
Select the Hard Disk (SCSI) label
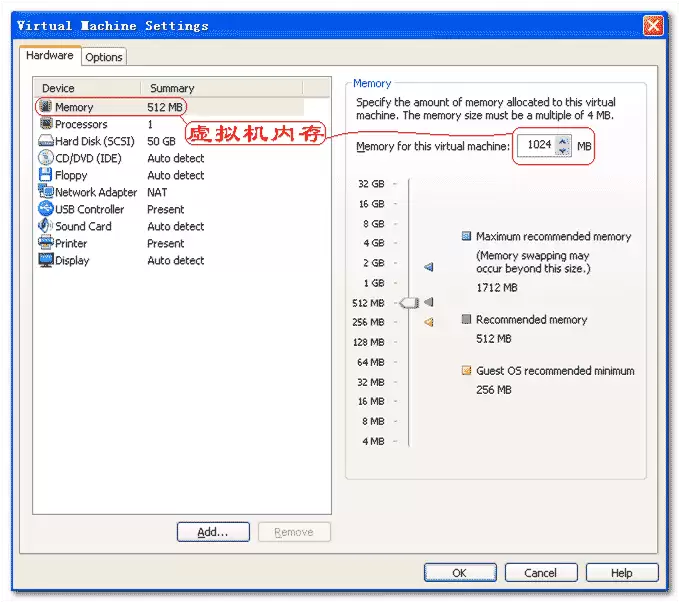[x=95, y=141]
